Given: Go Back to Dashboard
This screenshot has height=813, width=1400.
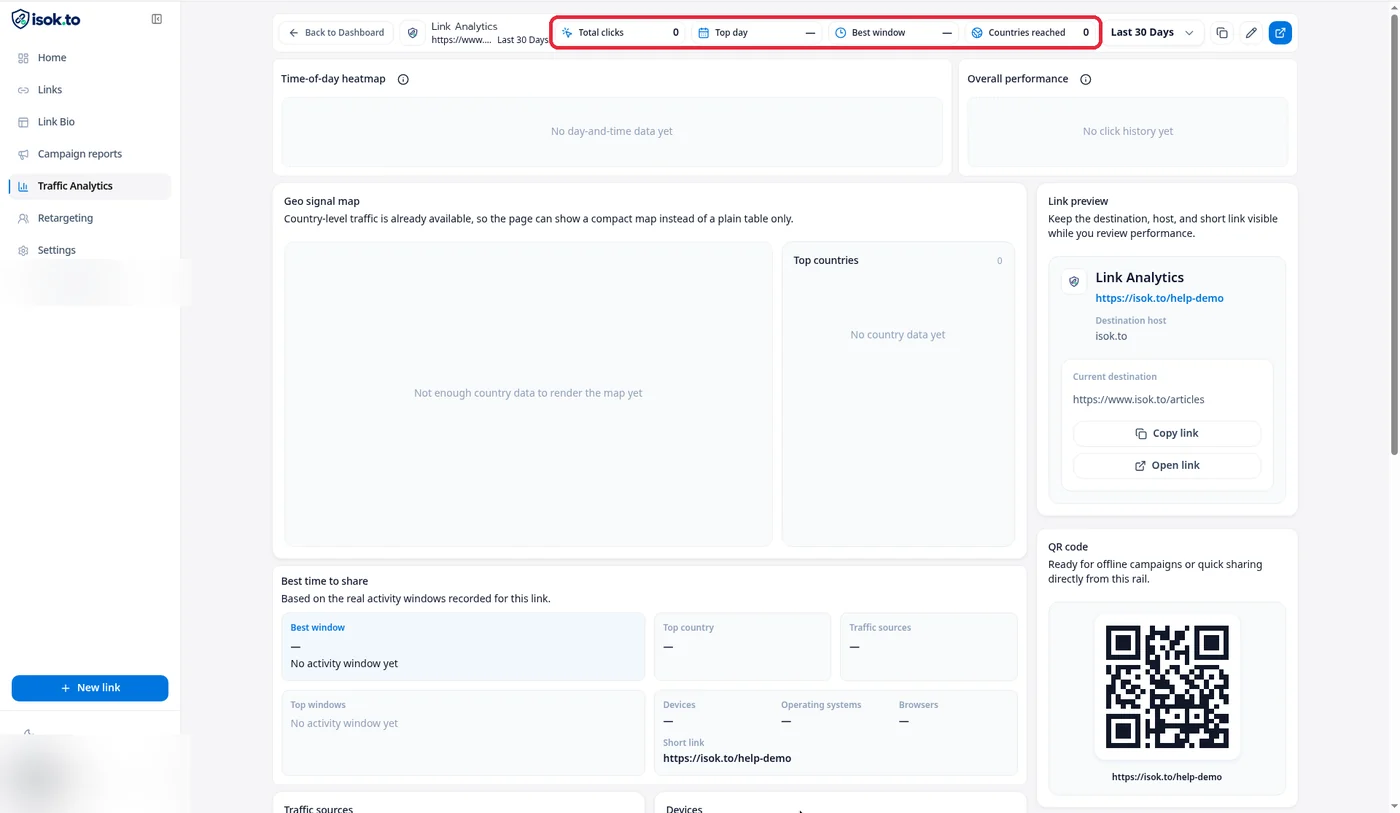Looking at the screenshot, I should [336, 33].
